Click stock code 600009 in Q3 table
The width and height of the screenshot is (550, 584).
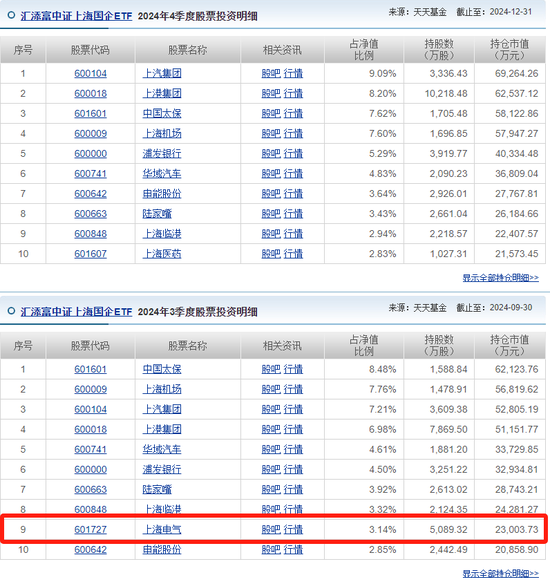(90, 390)
